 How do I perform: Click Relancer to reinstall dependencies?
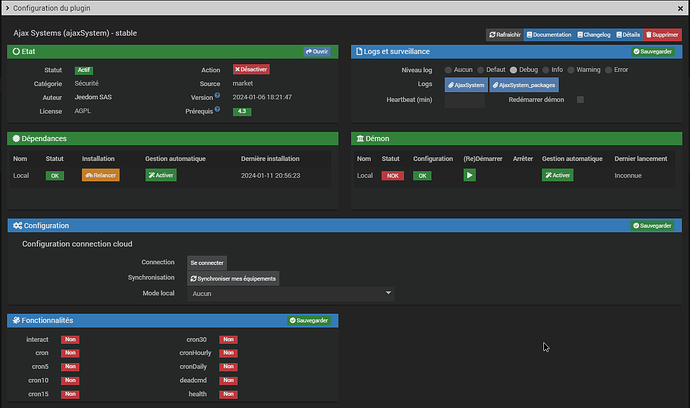coord(101,175)
